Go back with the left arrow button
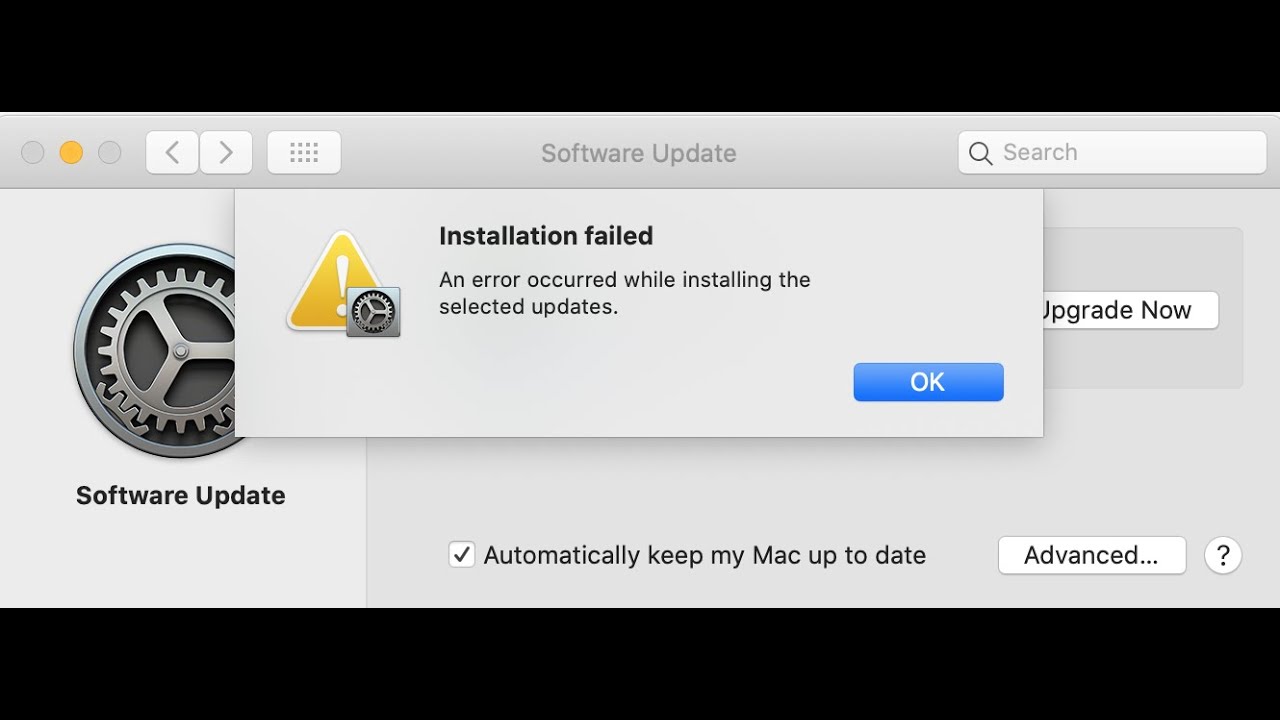This screenshot has width=1280, height=720. [x=172, y=153]
